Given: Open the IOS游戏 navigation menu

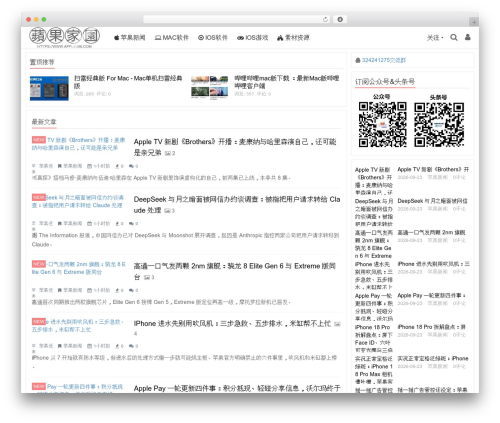Looking at the screenshot, I should click(x=252, y=38).
